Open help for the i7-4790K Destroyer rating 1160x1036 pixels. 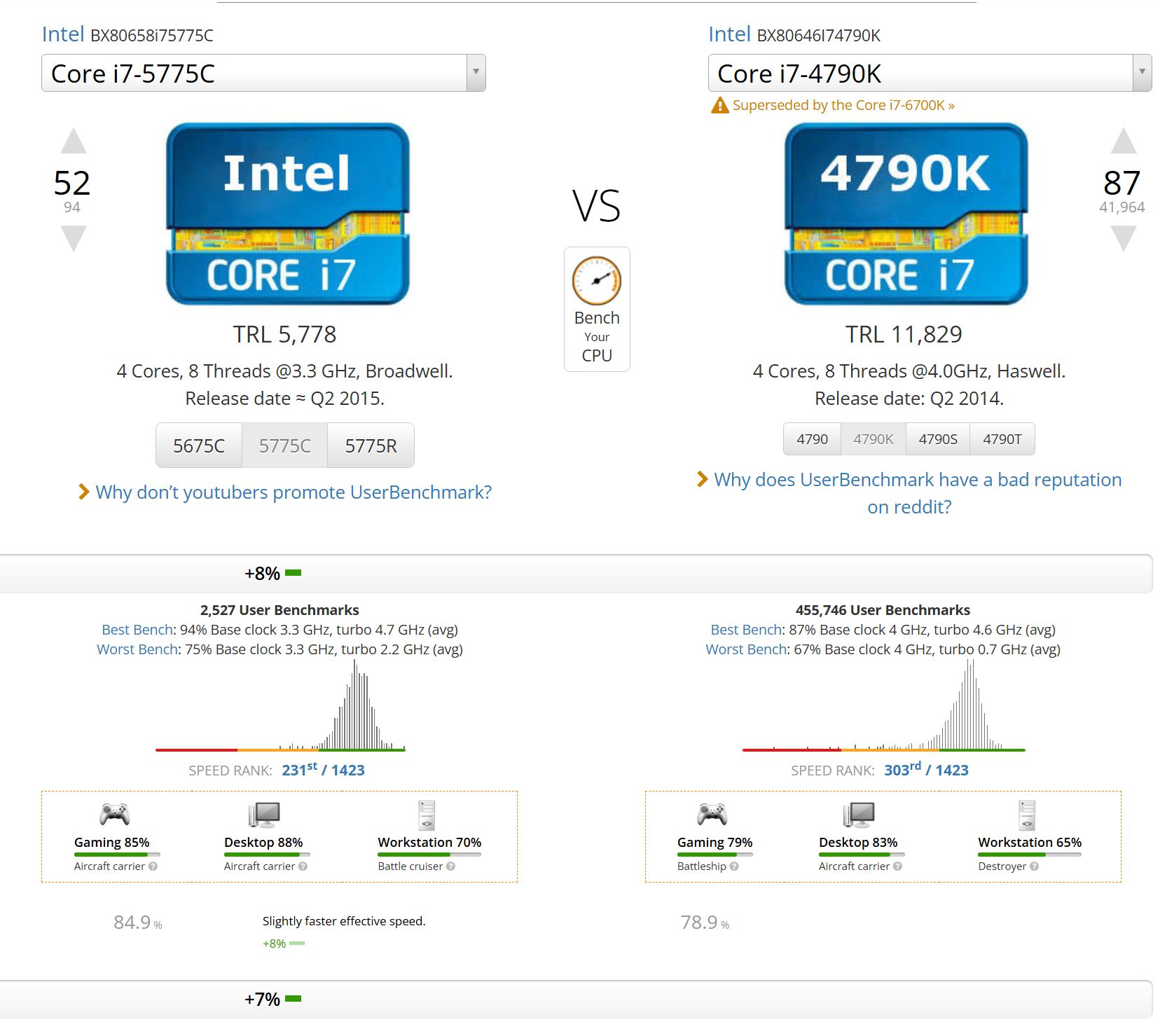click(1035, 866)
